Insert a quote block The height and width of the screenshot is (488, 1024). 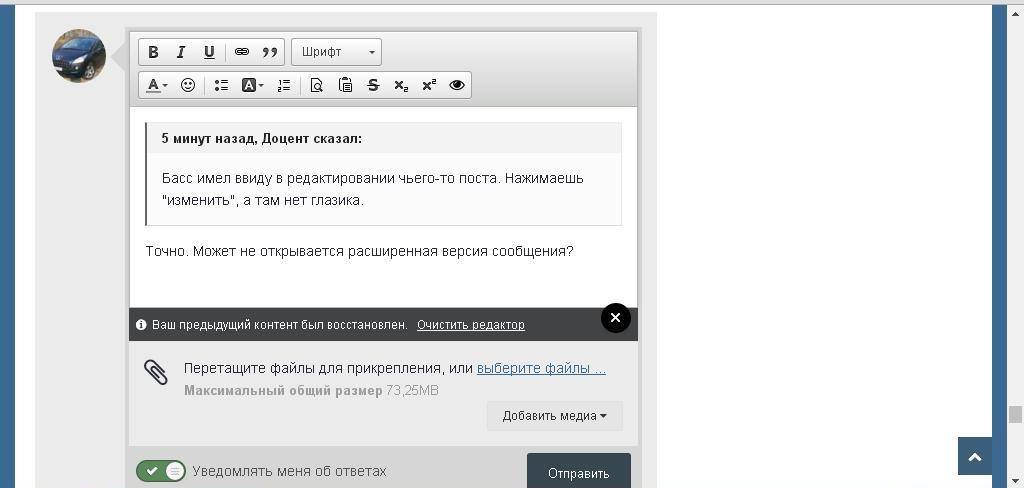click(x=270, y=52)
